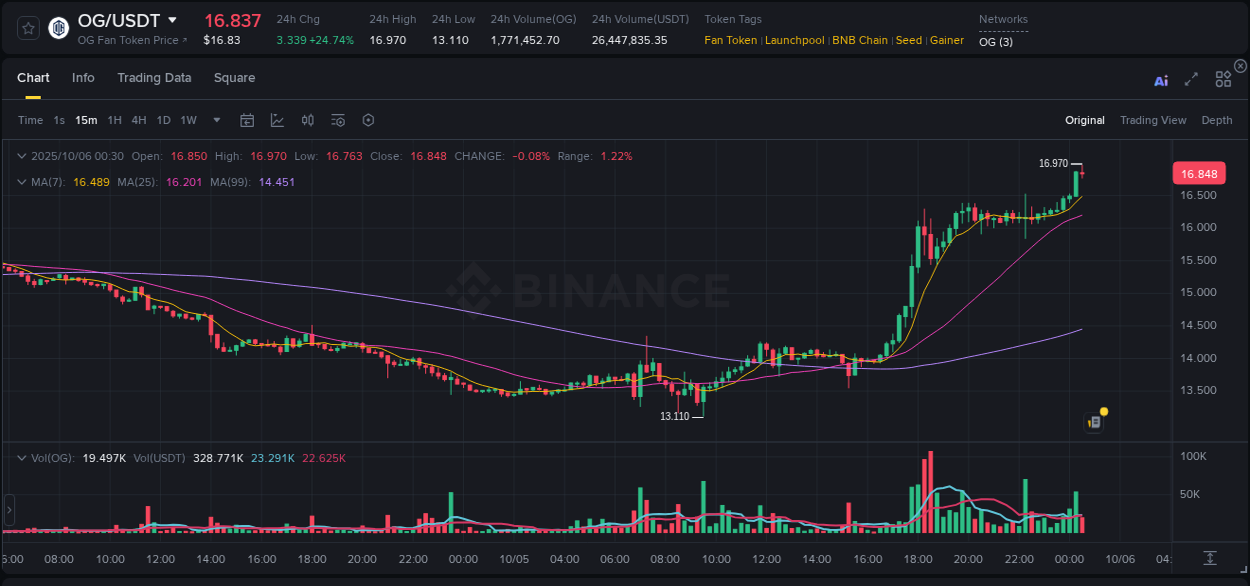Click the OHLC candle comparison icon
Image resolution: width=1250 pixels, height=586 pixels.
point(308,120)
